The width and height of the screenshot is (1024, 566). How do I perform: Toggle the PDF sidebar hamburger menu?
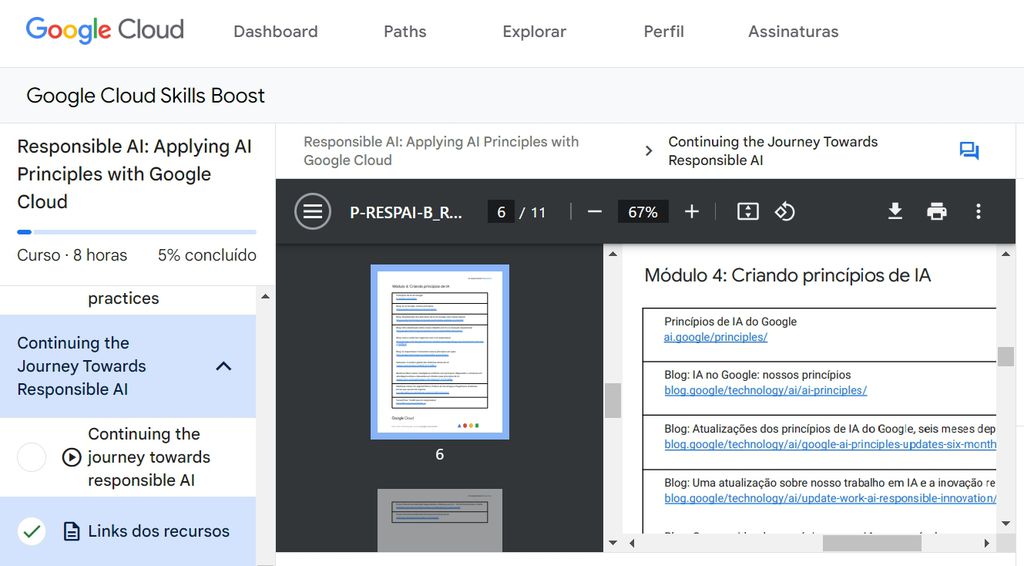[313, 212]
